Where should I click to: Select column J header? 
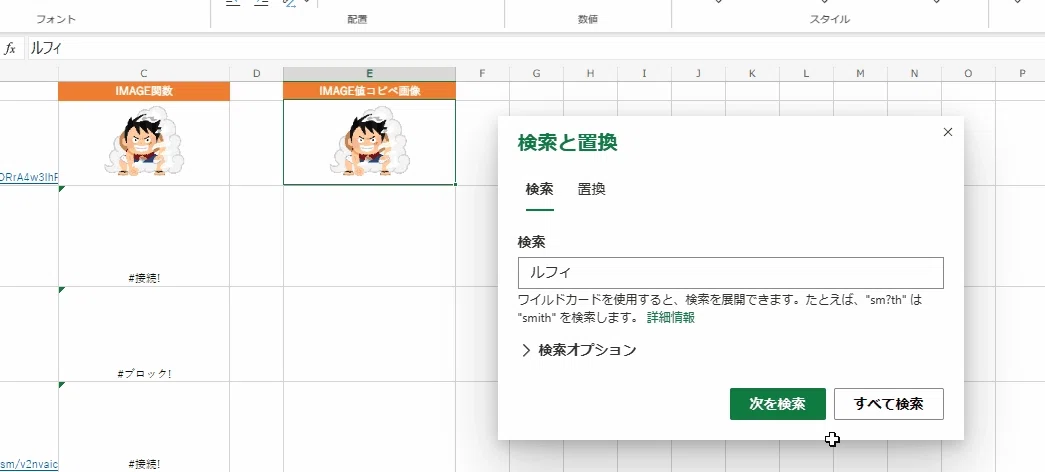[x=698, y=74]
